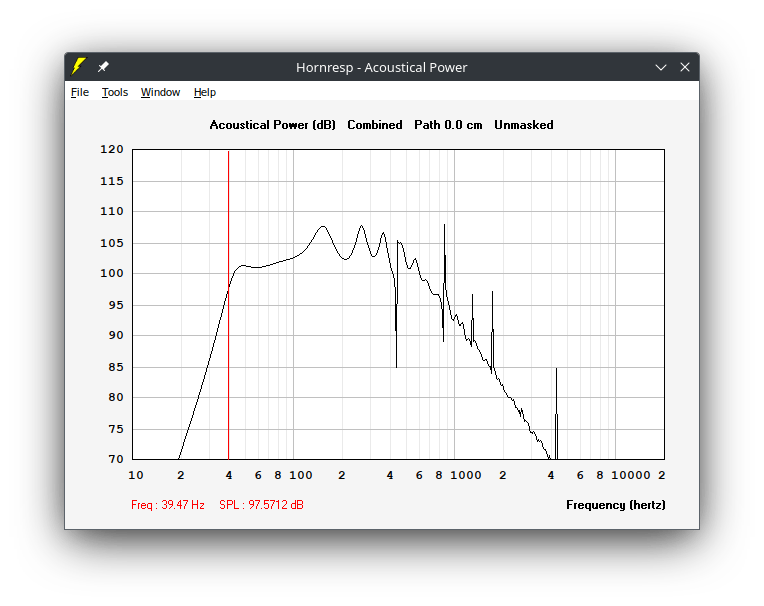Click the 'Combined' label in chart header
764x606 pixels.
point(375,125)
